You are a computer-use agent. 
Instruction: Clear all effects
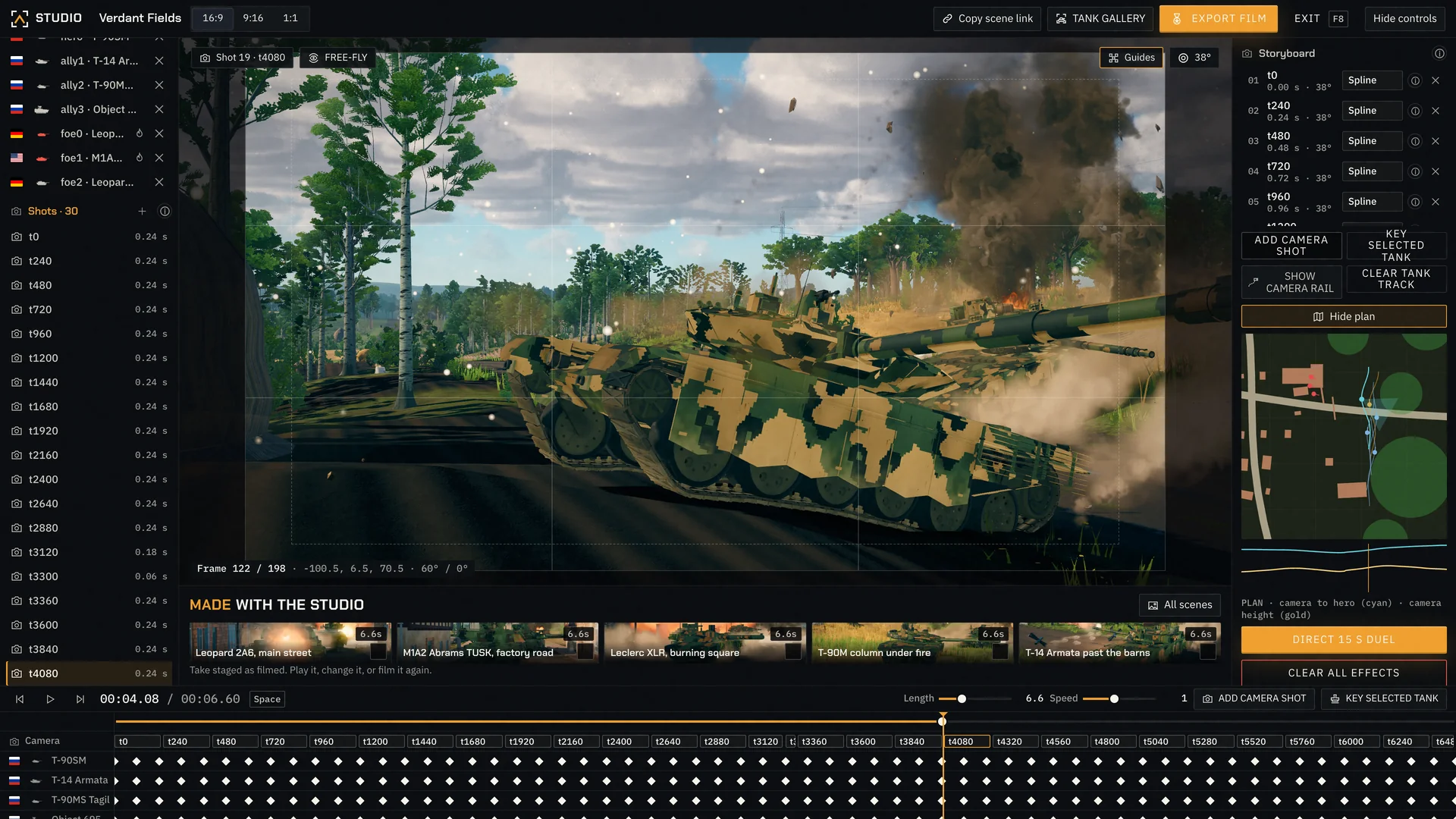click(1344, 673)
